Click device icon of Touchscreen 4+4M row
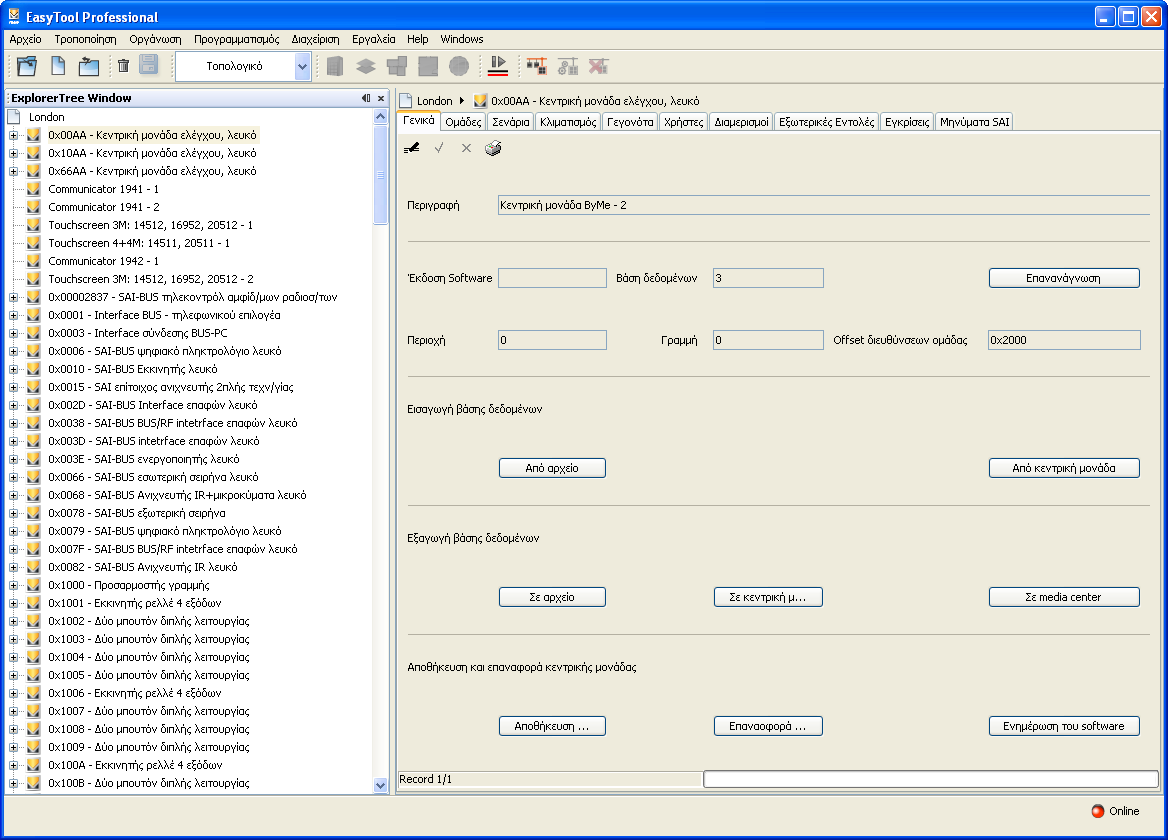 point(34,243)
